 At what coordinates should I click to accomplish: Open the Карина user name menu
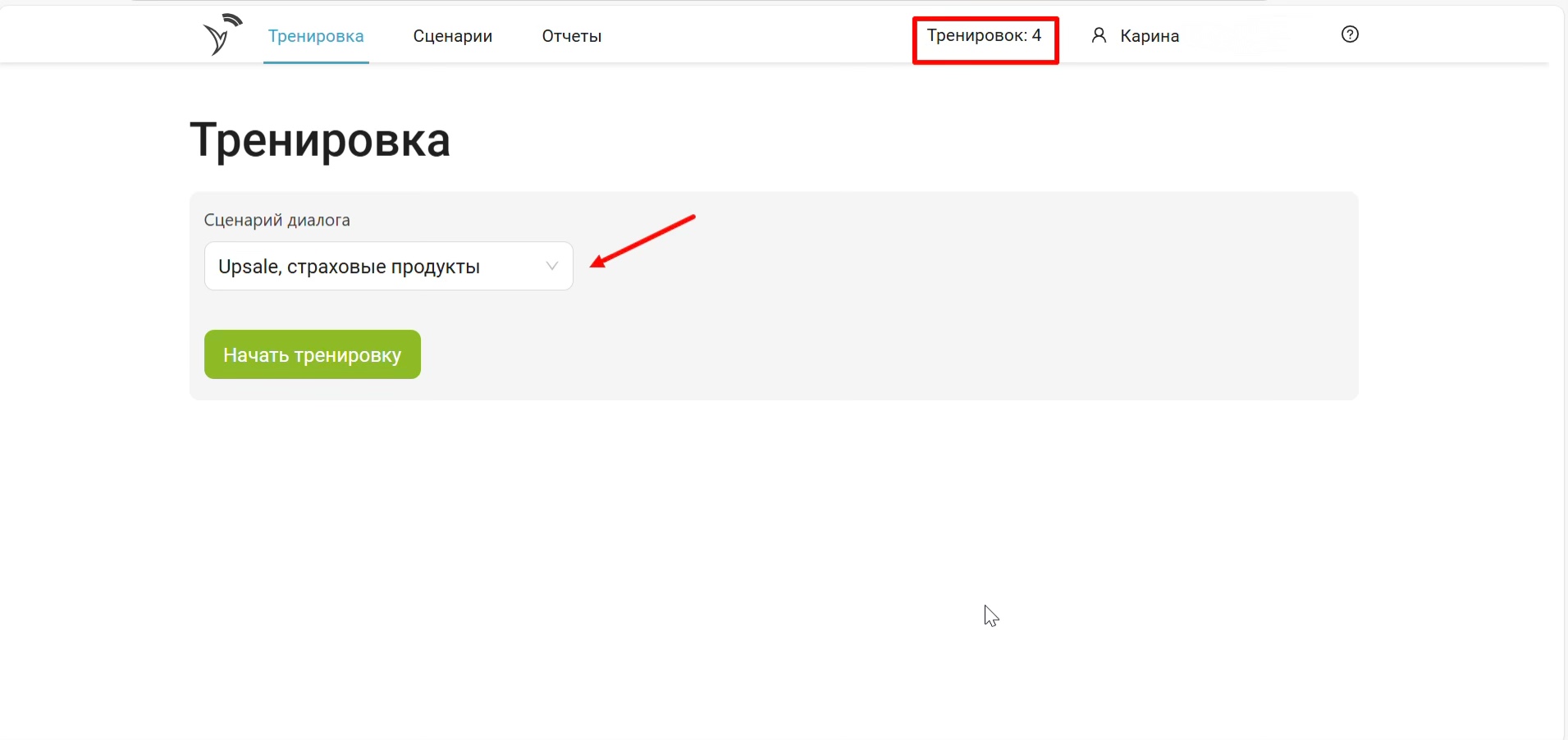(x=1149, y=36)
